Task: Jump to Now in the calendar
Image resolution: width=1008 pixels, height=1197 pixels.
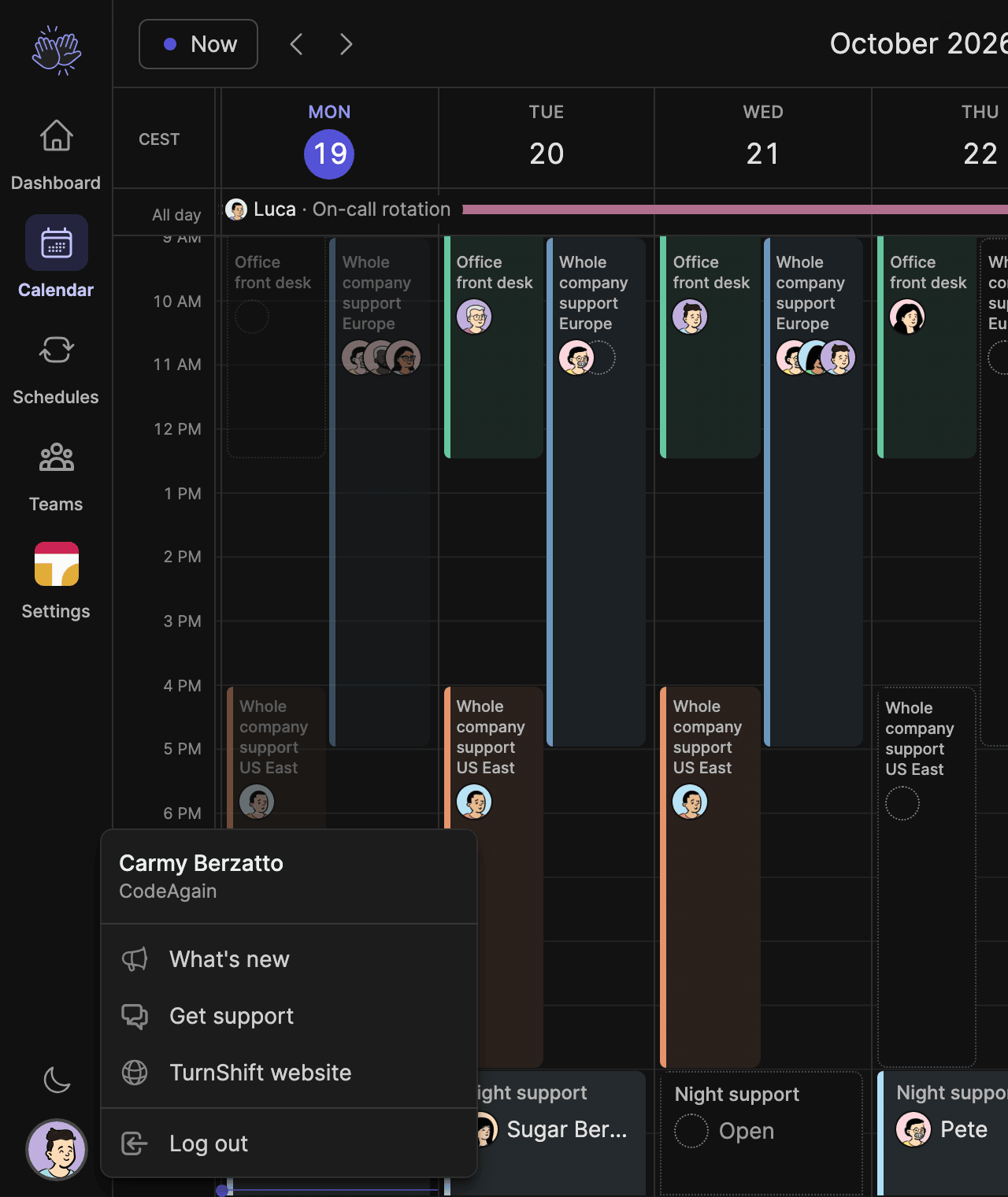Action: click(x=198, y=44)
